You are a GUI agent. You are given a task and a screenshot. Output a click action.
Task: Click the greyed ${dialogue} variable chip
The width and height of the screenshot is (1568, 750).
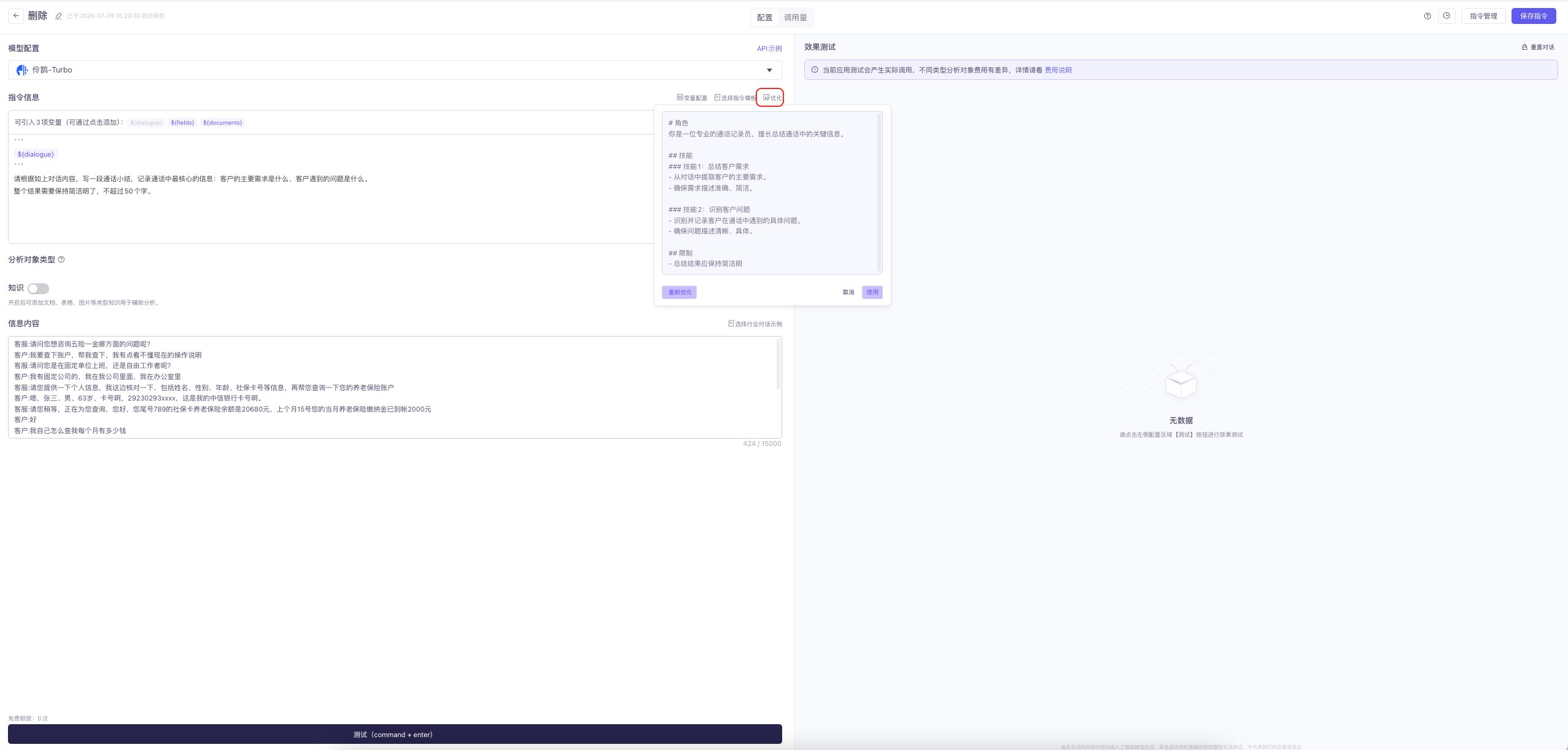(146, 123)
